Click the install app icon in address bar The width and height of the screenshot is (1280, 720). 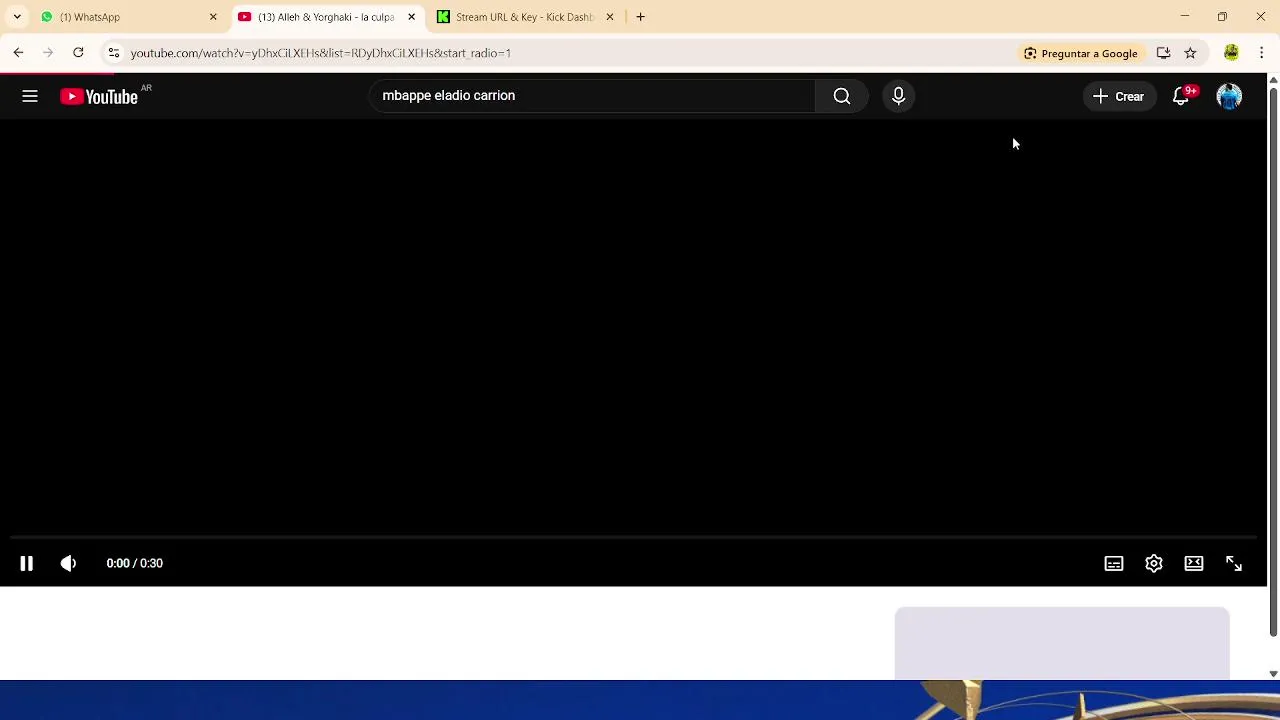pos(1163,53)
